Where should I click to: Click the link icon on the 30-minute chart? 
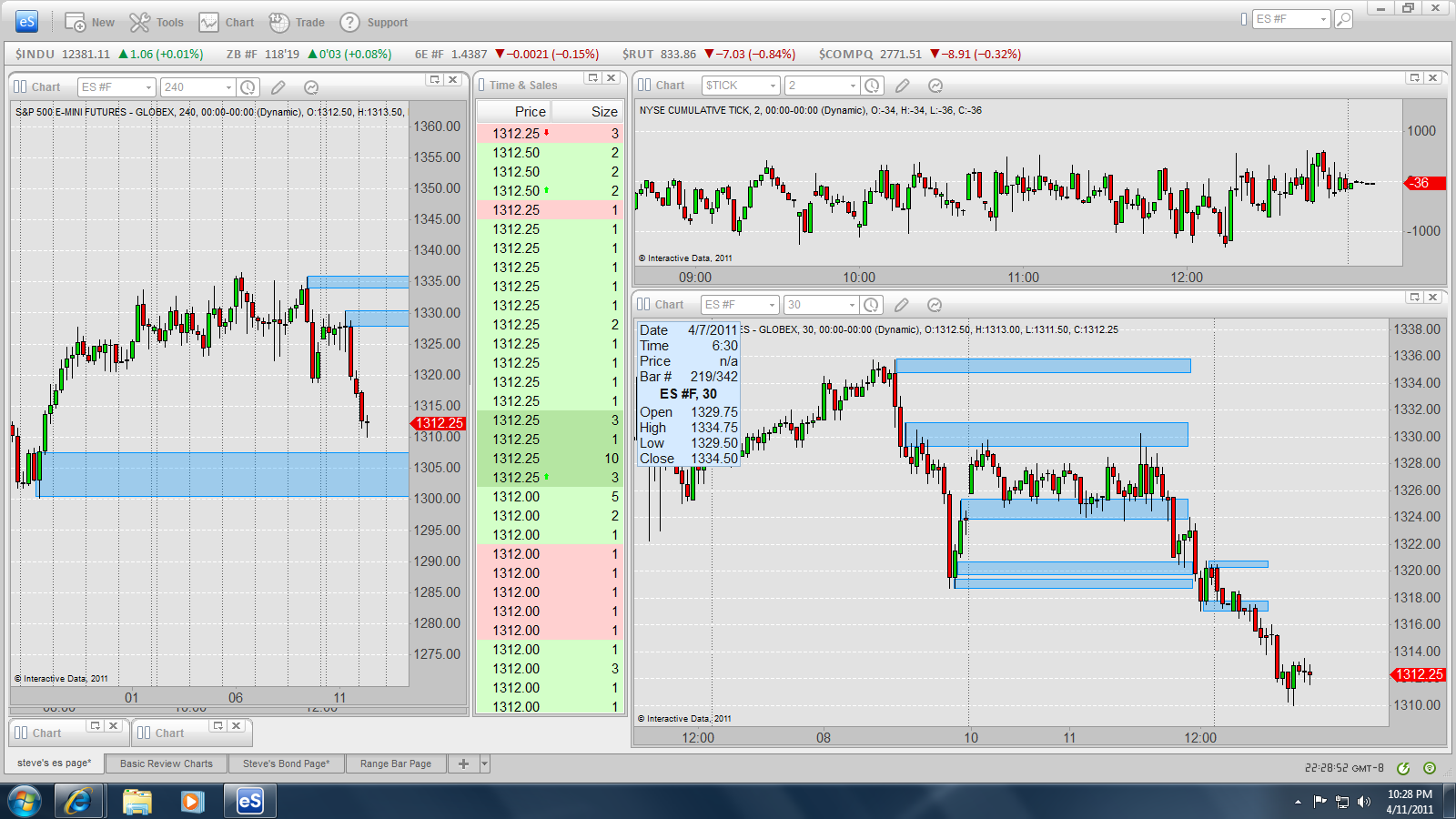pyautogui.click(x=643, y=304)
